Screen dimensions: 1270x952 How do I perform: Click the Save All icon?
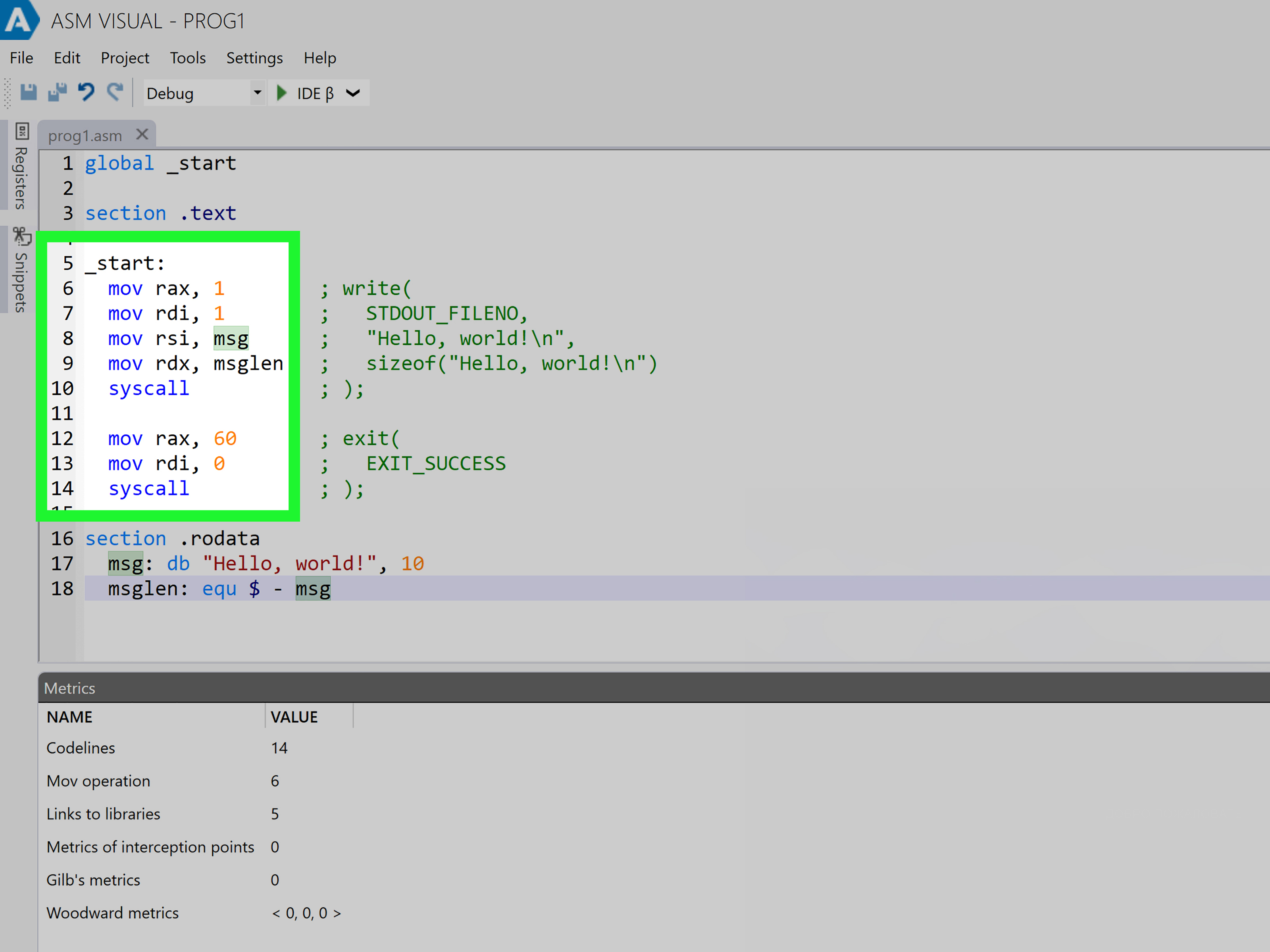pyautogui.click(x=58, y=92)
